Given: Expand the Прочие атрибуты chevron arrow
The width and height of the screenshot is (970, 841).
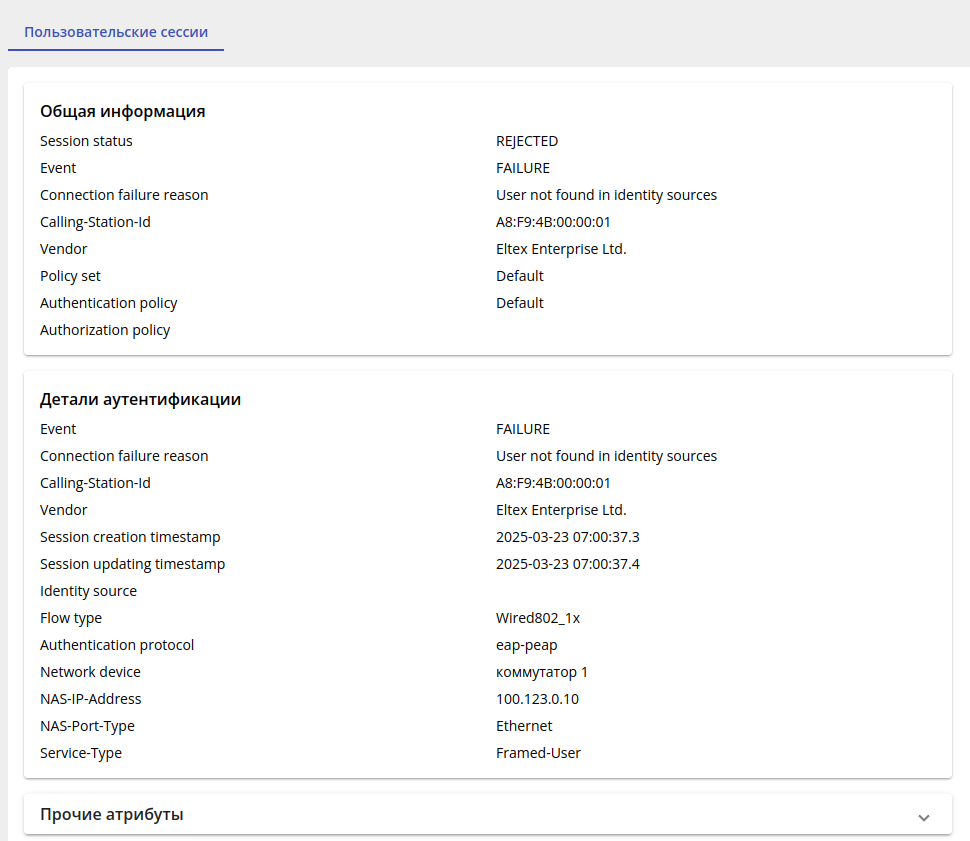Looking at the screenshot, I should click(x=924, y=817).
